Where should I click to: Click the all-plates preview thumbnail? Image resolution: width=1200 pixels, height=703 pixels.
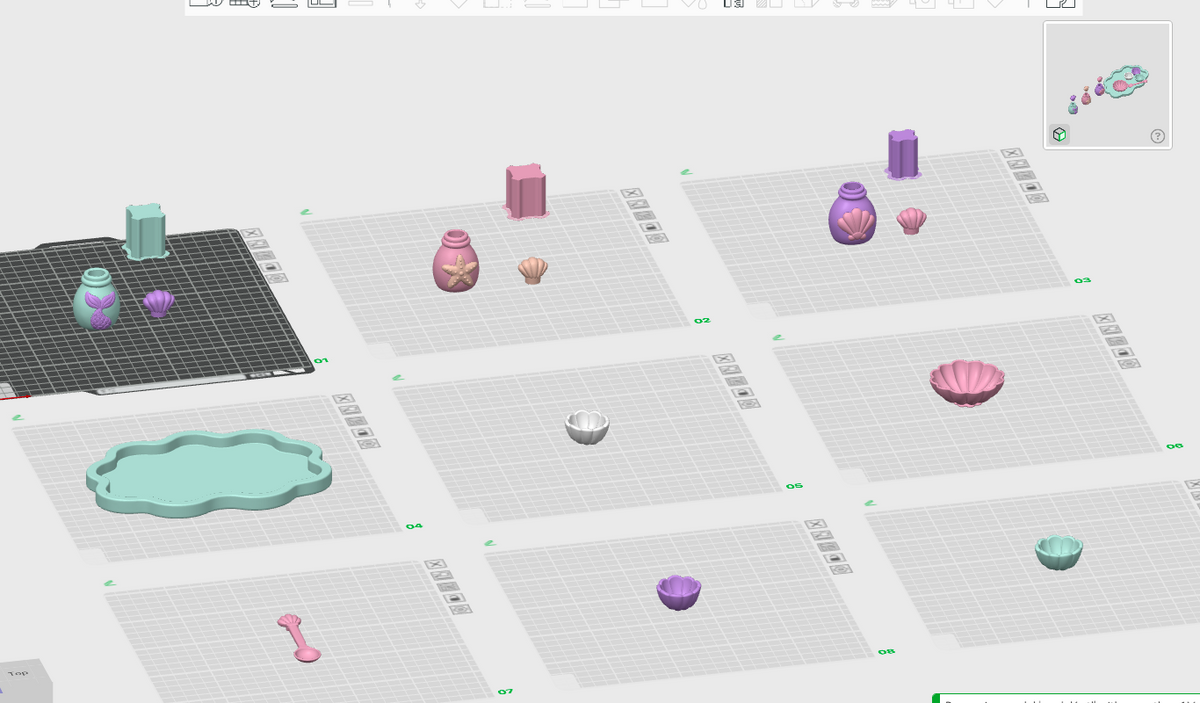click(1108, 86)
